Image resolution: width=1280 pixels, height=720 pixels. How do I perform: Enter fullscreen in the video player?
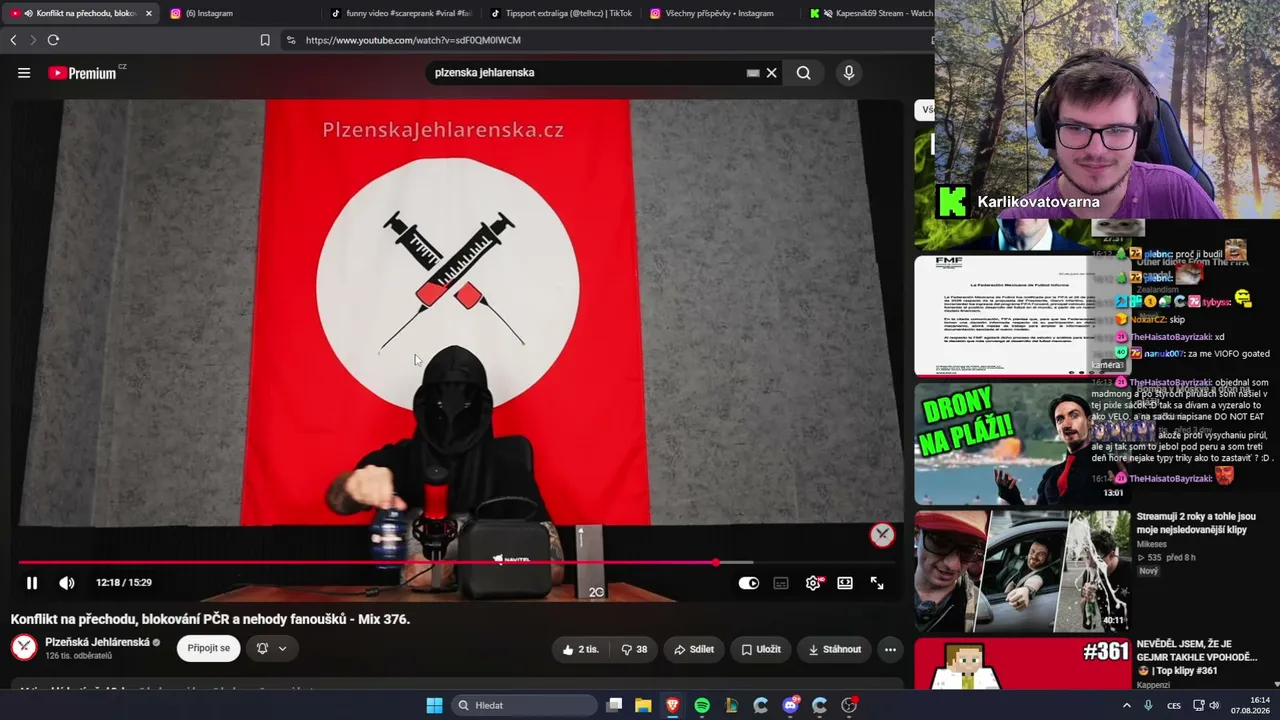pos(877,583)
